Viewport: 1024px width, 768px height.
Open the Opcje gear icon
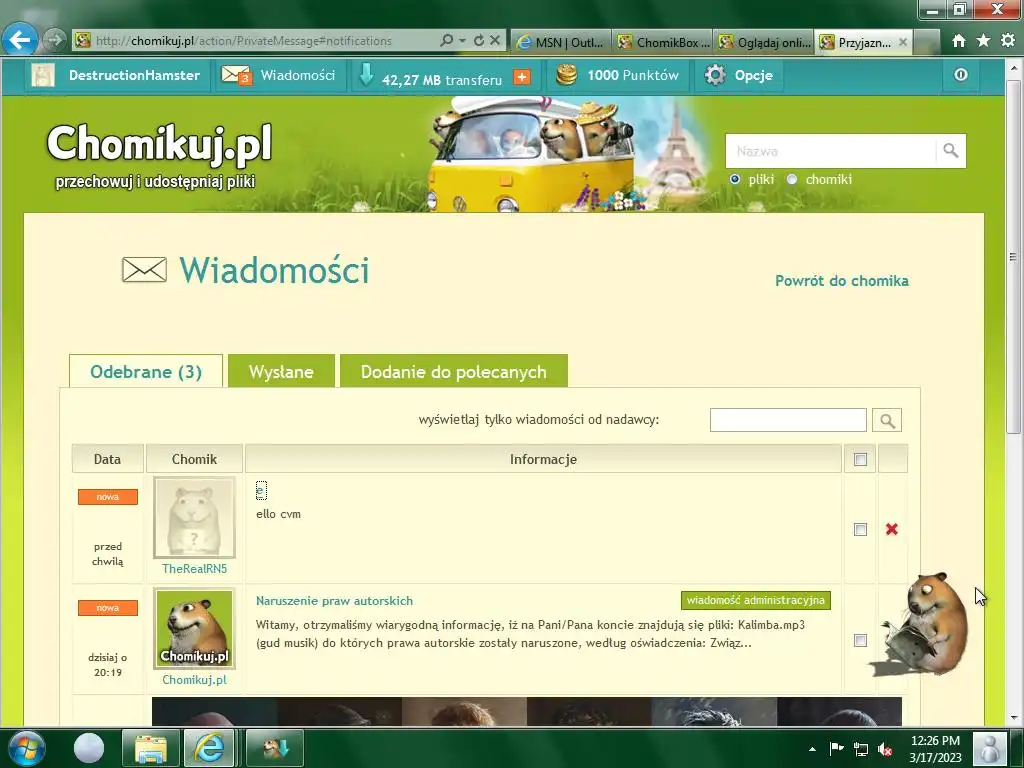click(x=715, y=75)
